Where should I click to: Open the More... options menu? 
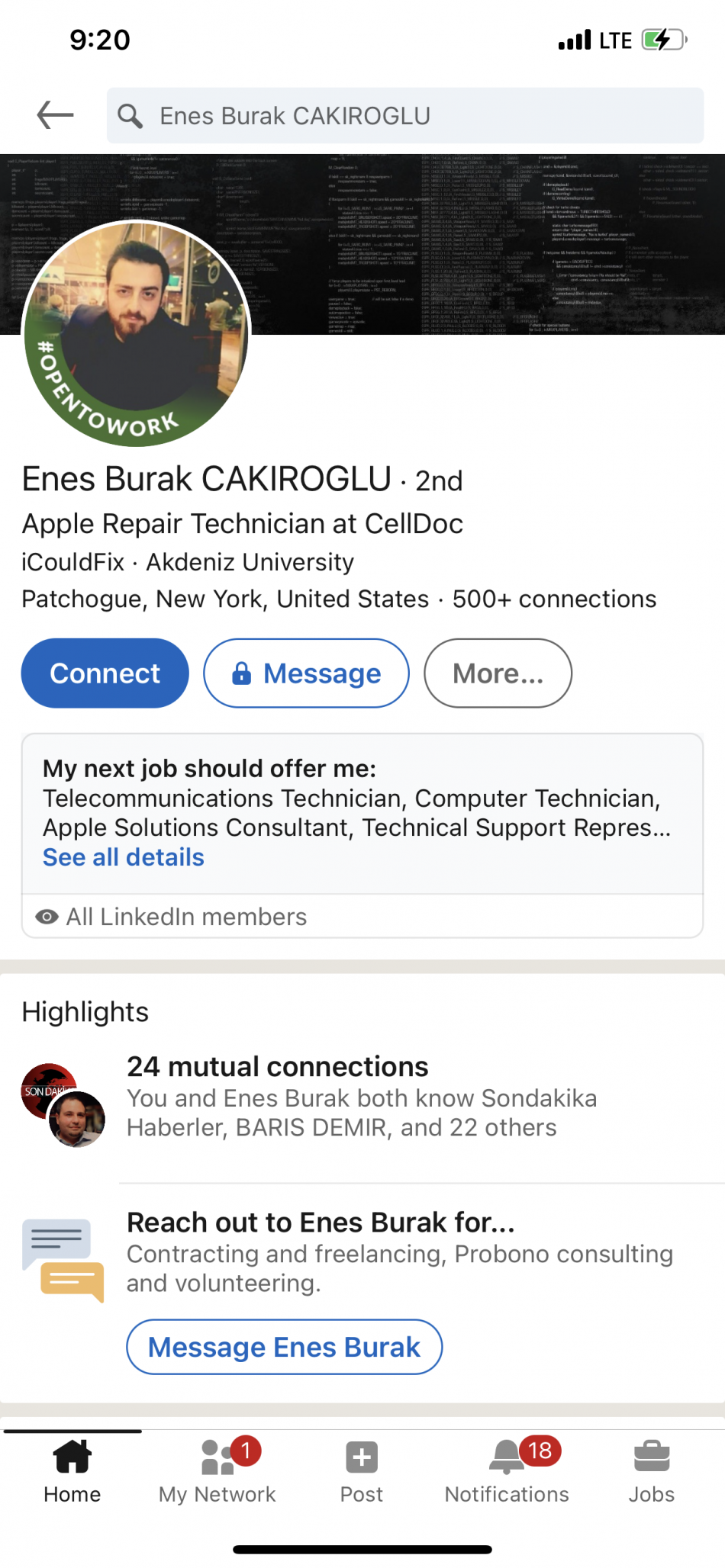click(x=498, y=673)
